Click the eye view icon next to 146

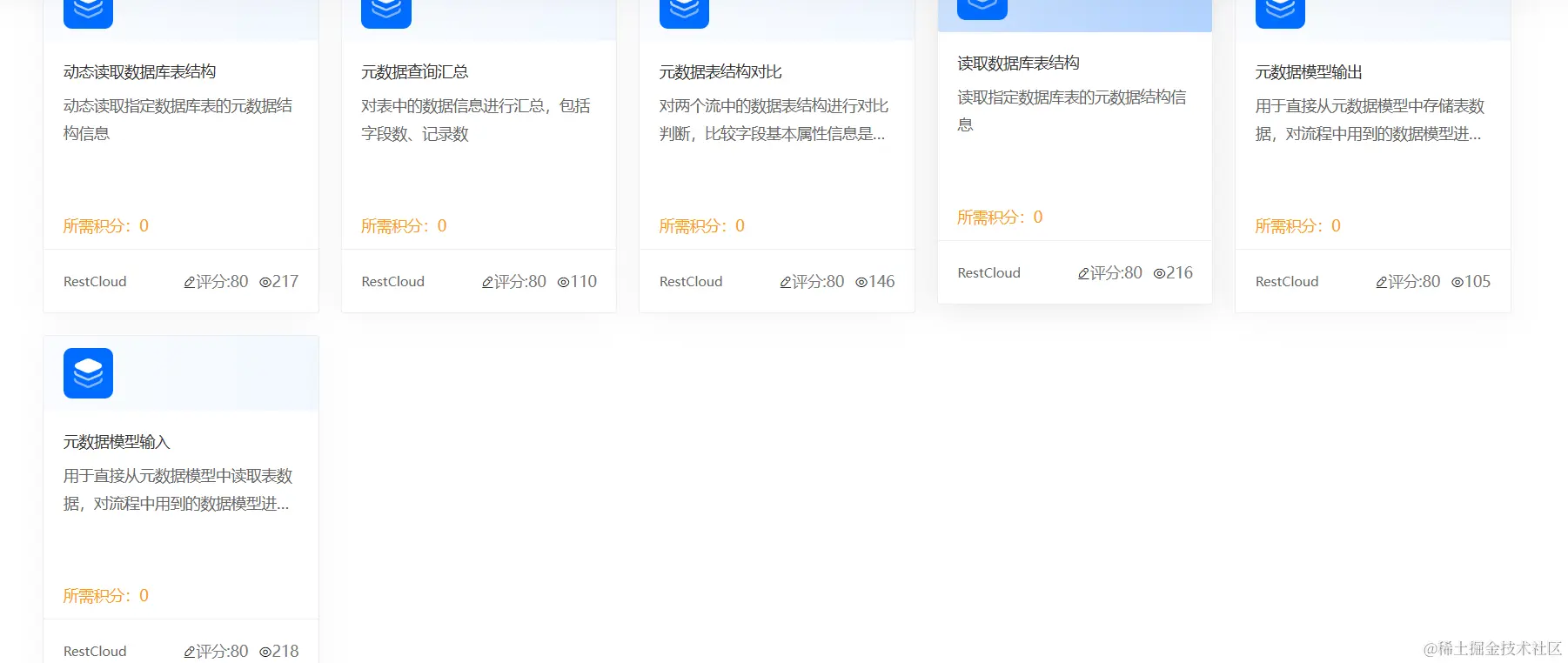coord(861,283)
